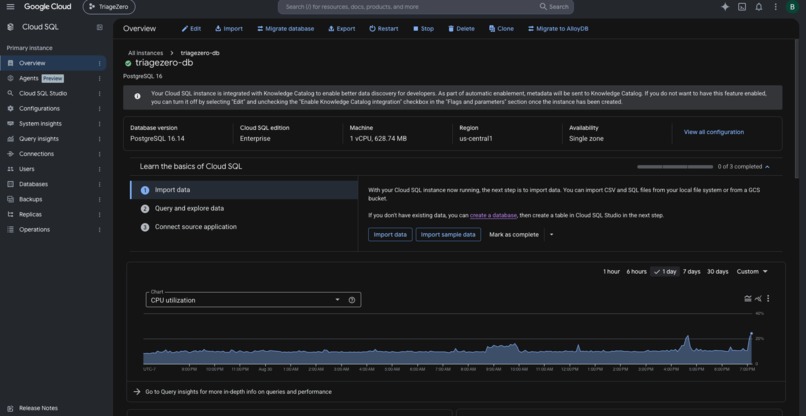Open the CPU utilization chart dropdown

pyautogui.click(x=253, y=300)
